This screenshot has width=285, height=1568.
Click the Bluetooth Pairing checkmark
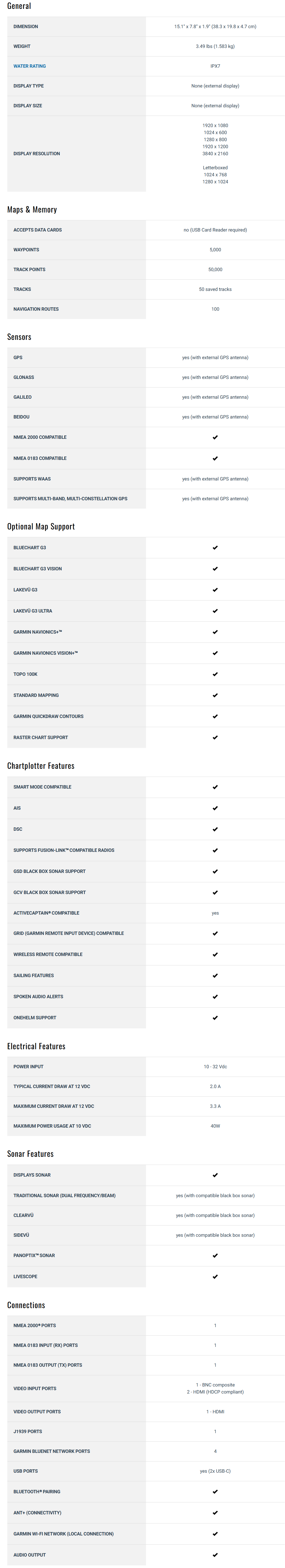[x=215, y=1491]
